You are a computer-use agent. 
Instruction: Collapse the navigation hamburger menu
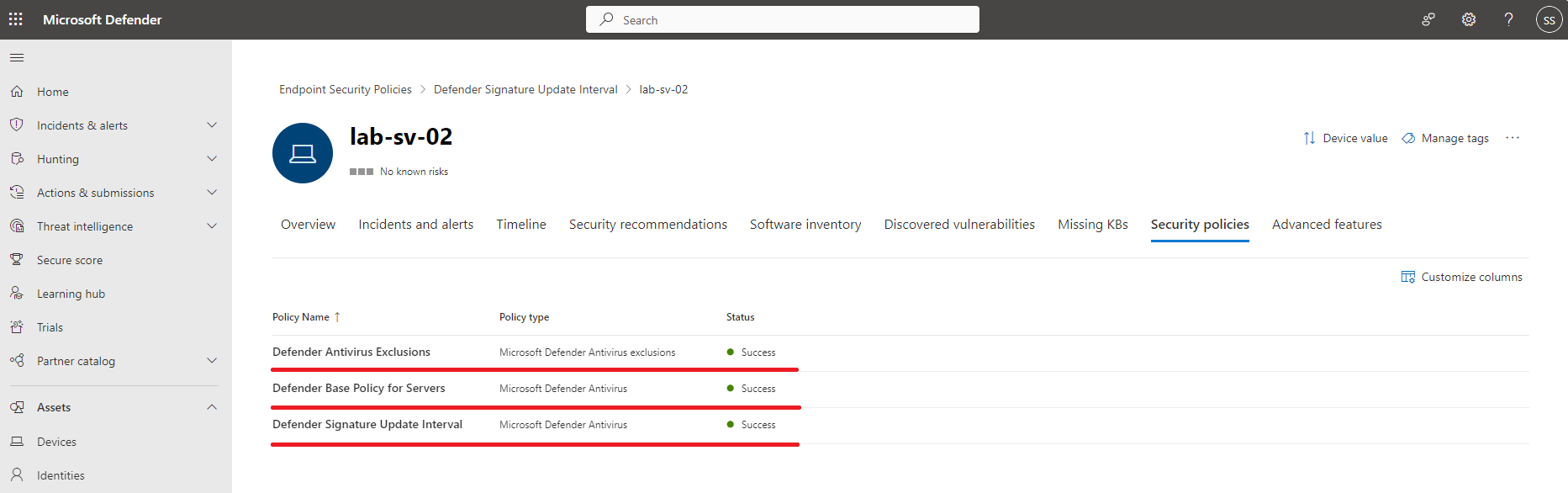coord(17,57)
